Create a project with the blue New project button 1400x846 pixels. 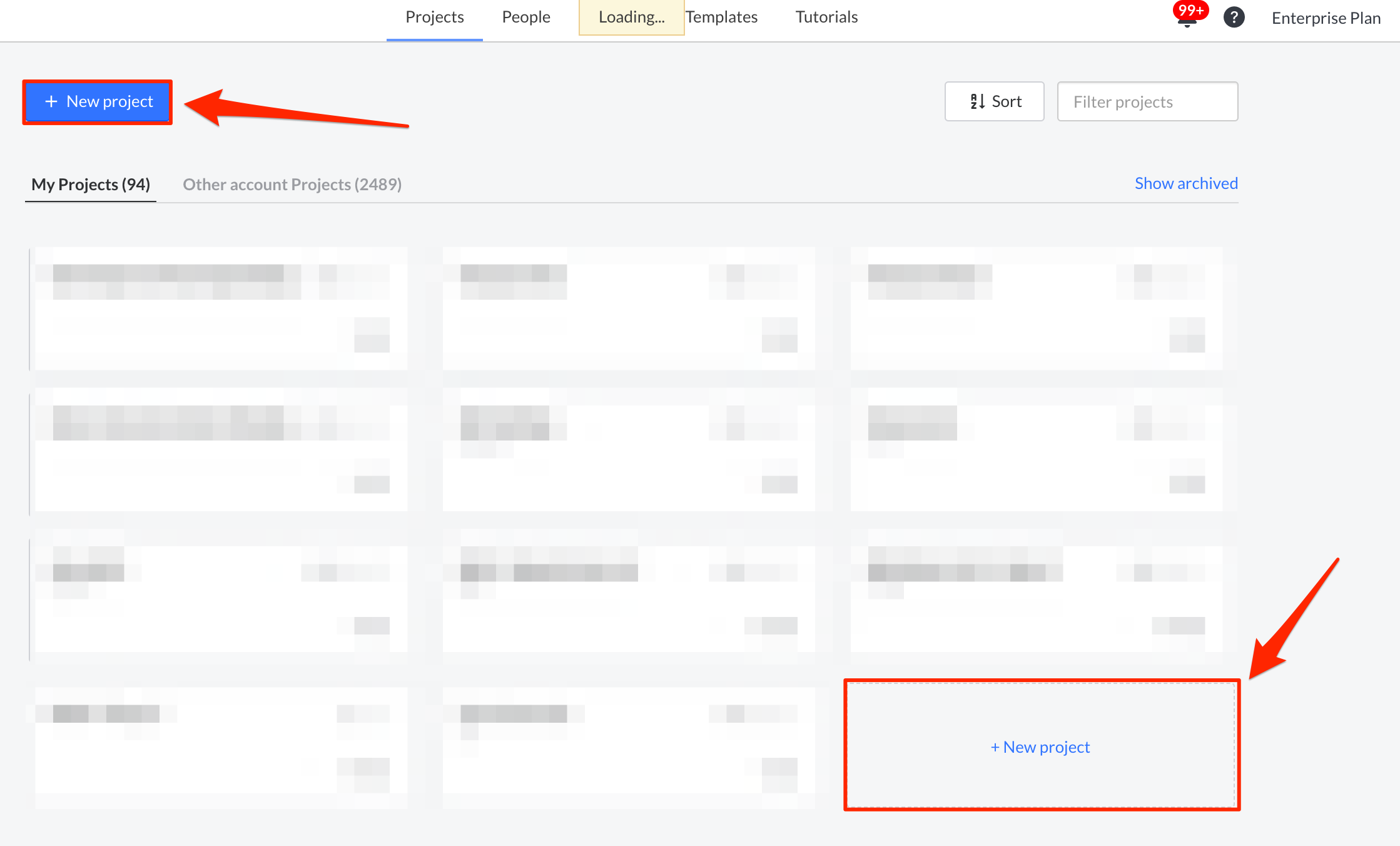click(x=97, y=101)
